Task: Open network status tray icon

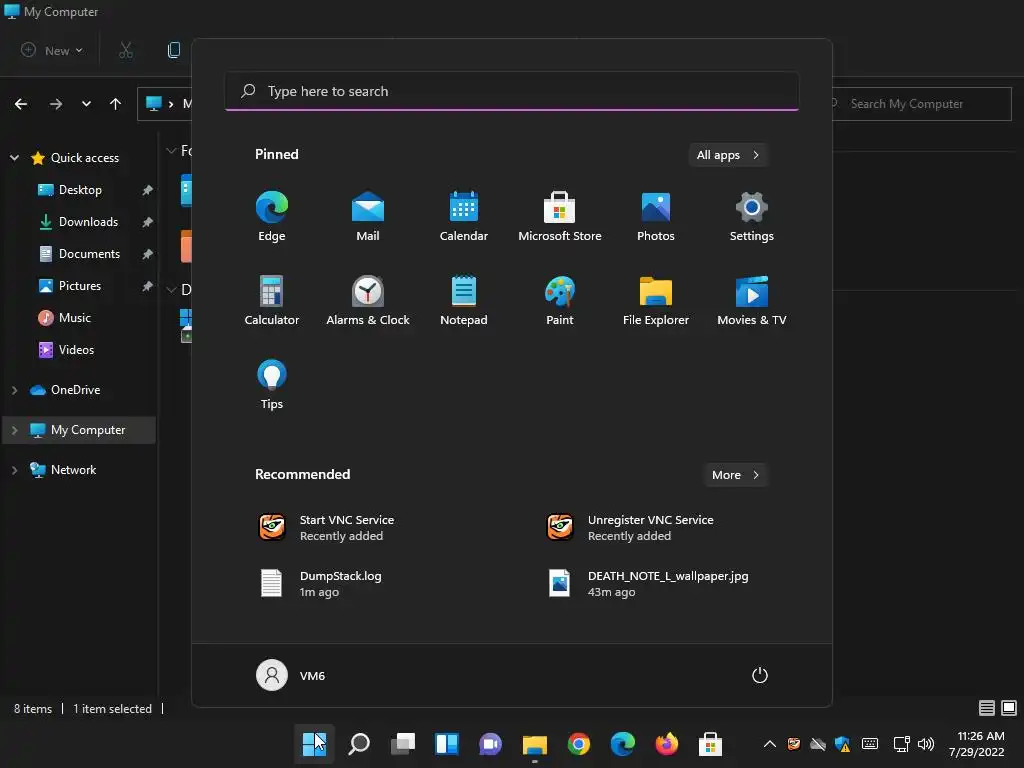Action: tap(901, 744)
